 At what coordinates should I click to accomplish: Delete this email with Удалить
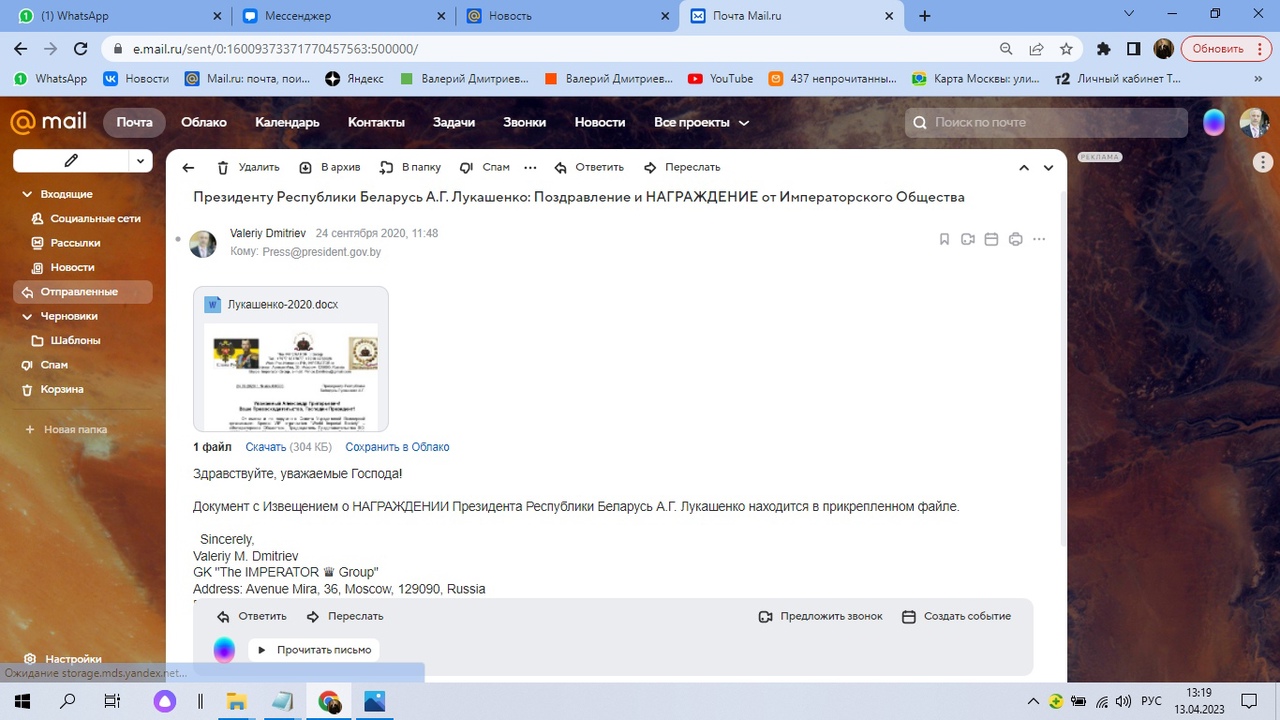point(249,168)
